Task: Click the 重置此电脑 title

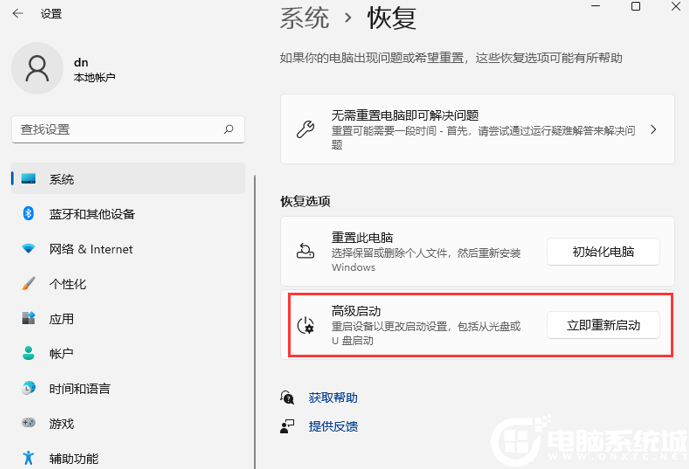Action: (362, 238)
